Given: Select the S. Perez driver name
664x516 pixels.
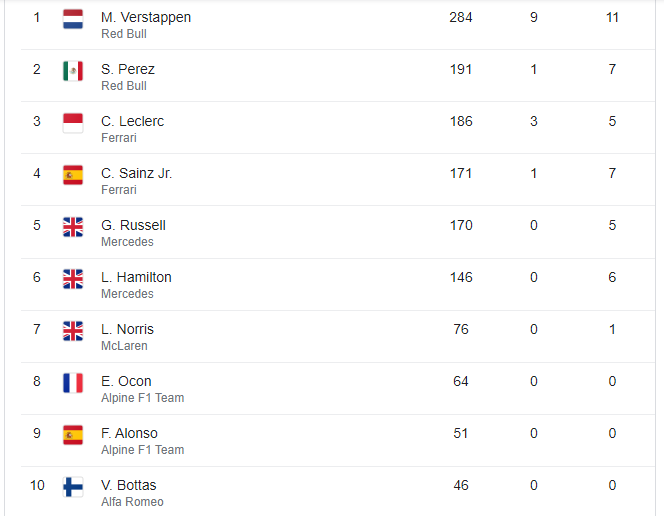Looking at the screenshot, I should click(128, 69).
